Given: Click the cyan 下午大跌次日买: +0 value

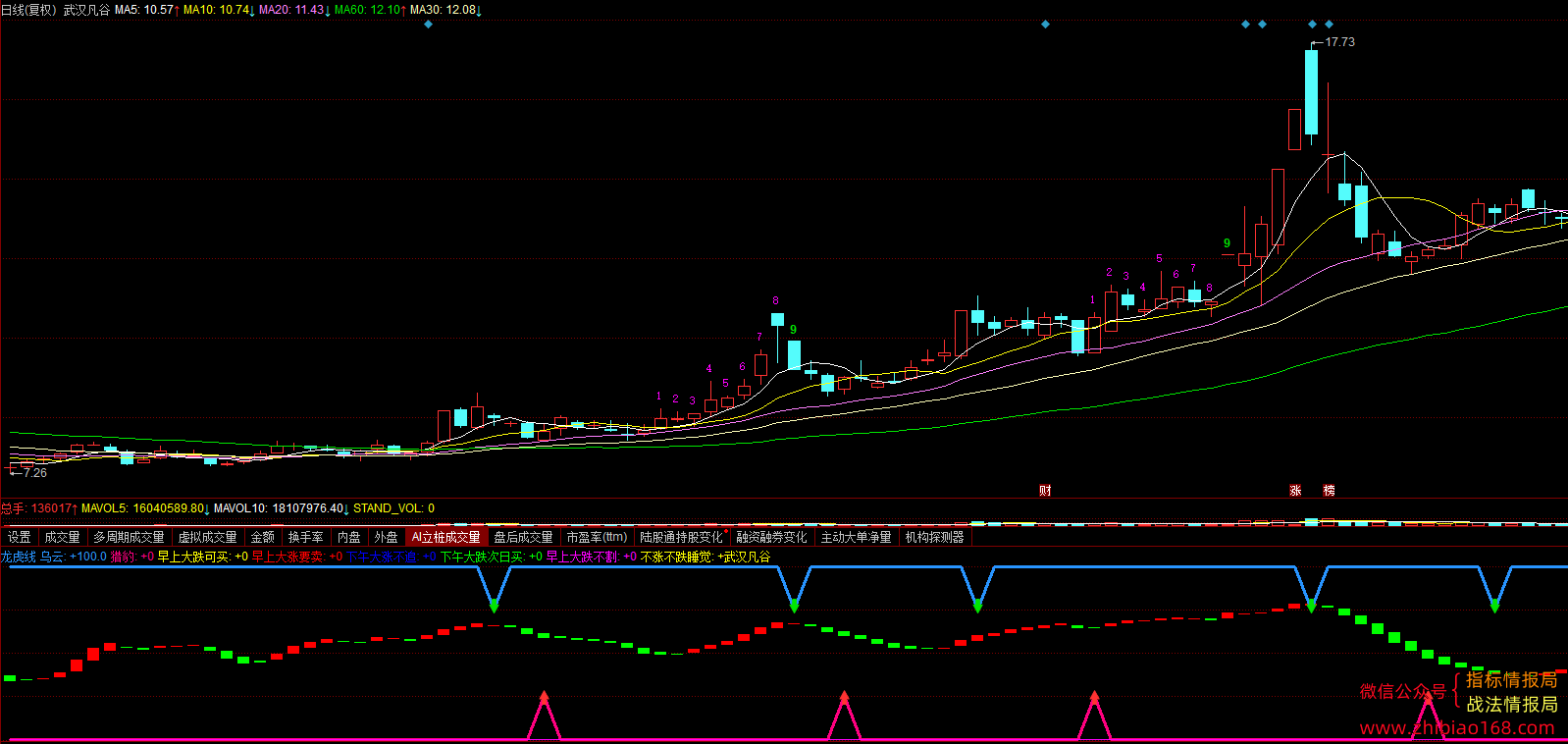Looking at the screenshot, I should (492, 557).
